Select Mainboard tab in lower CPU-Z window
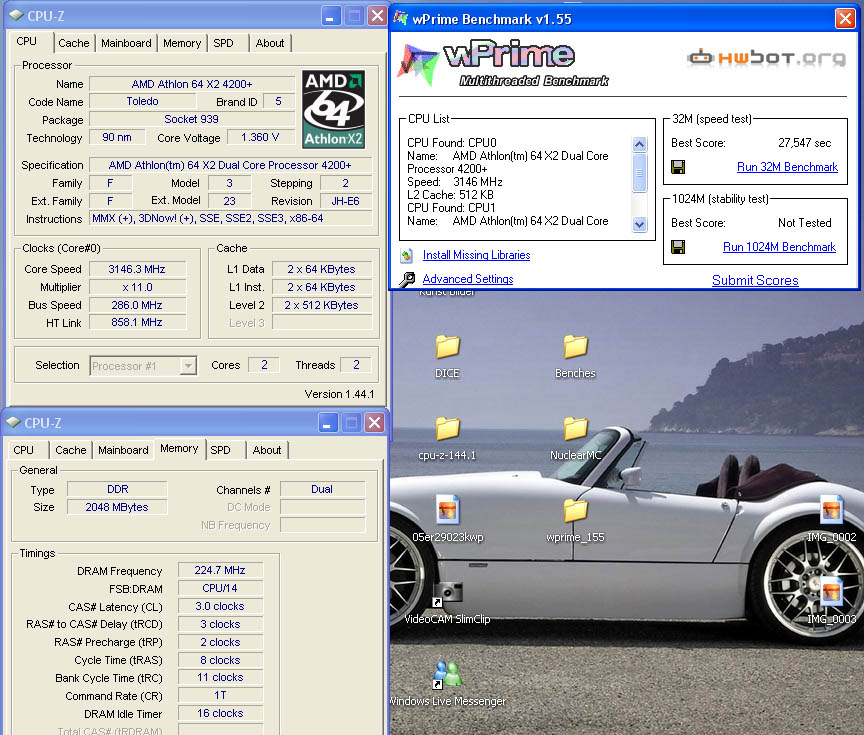The width and height of the screenshot is (864, 735). (123, 450)
